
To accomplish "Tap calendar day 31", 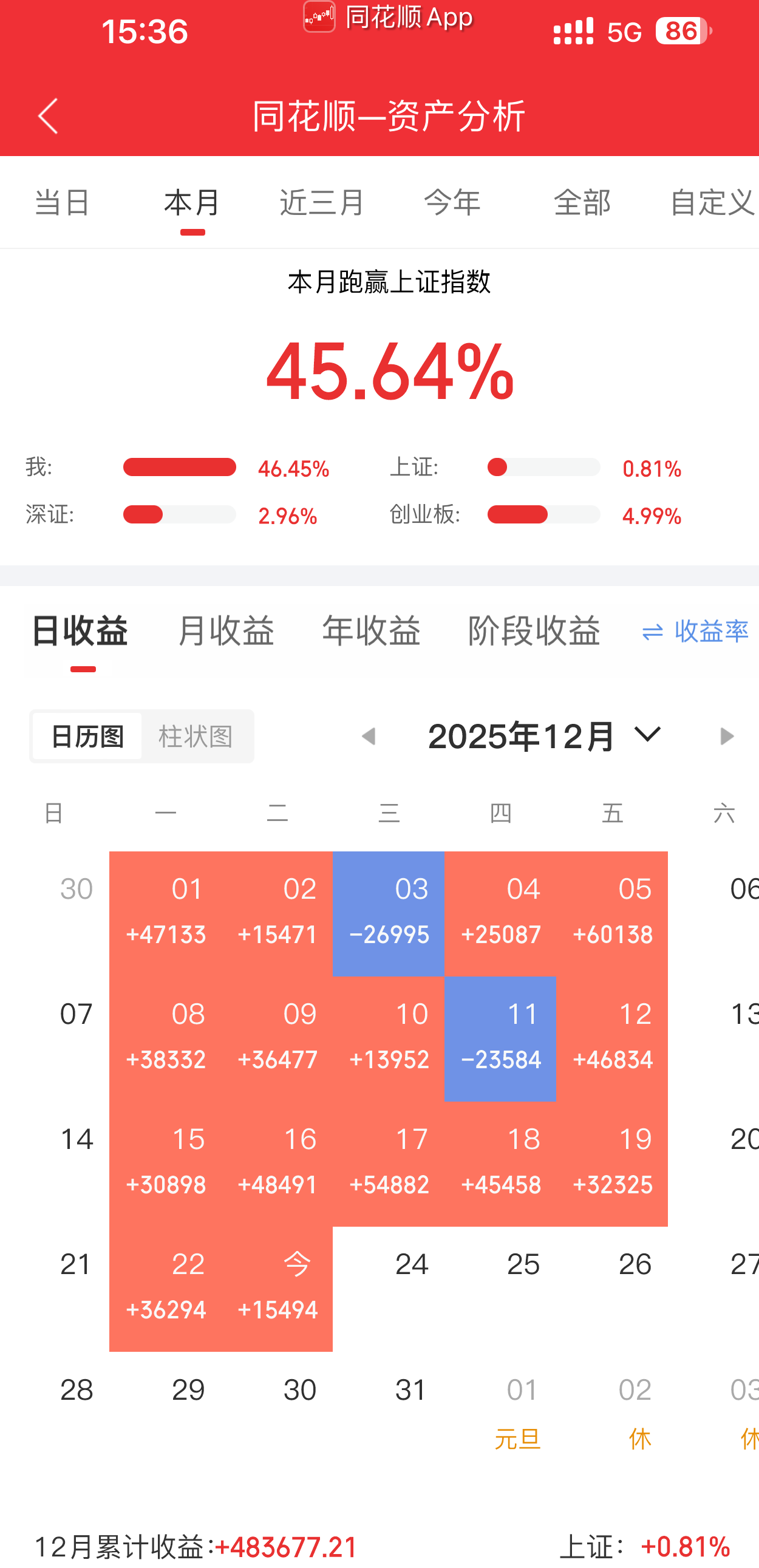I will pyautogui.click(x=412, y=1390).
